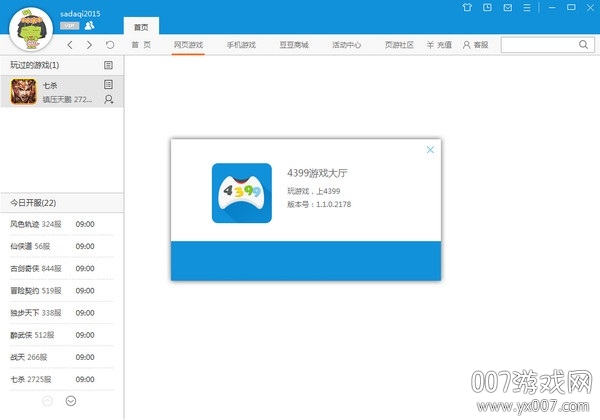Refresh the page with the reload icon
600x420 pixels.
click(110, 45)
